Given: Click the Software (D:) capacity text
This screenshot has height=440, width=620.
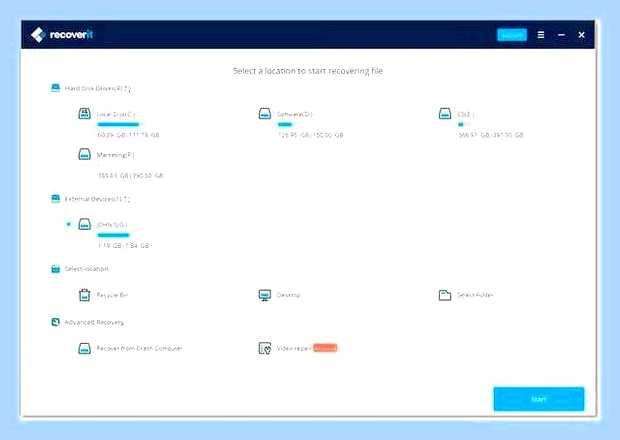Looking at the screenshot, I should [x=310, y=135].
